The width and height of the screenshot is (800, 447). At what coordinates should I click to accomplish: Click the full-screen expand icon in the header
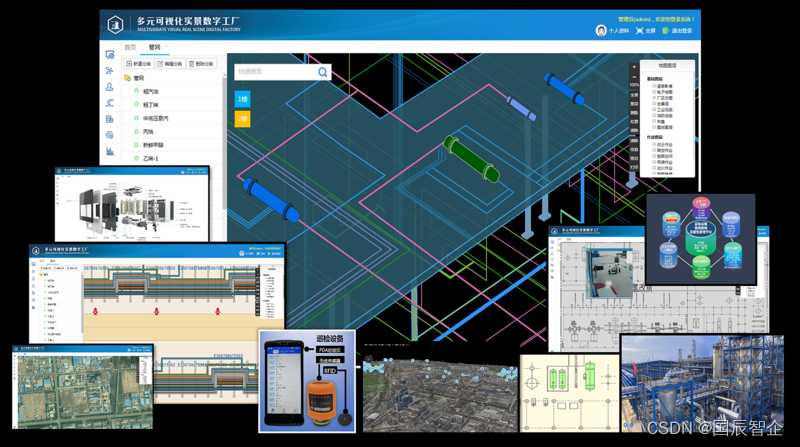pos(640,31)
